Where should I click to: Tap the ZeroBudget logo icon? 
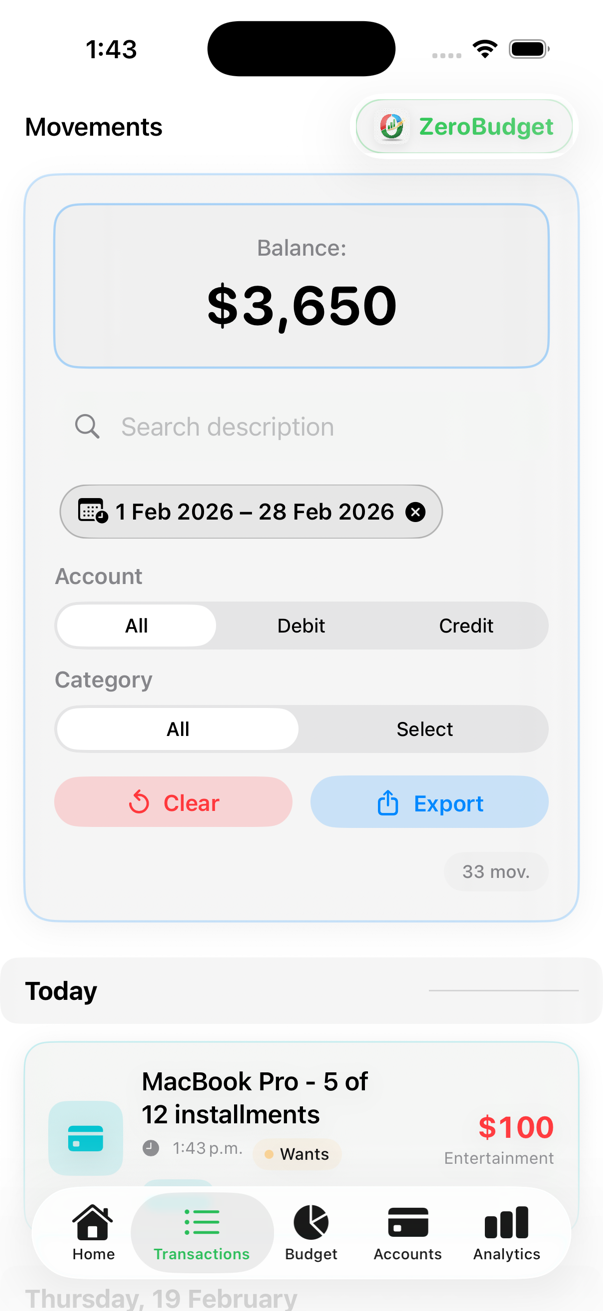point(392,127)
